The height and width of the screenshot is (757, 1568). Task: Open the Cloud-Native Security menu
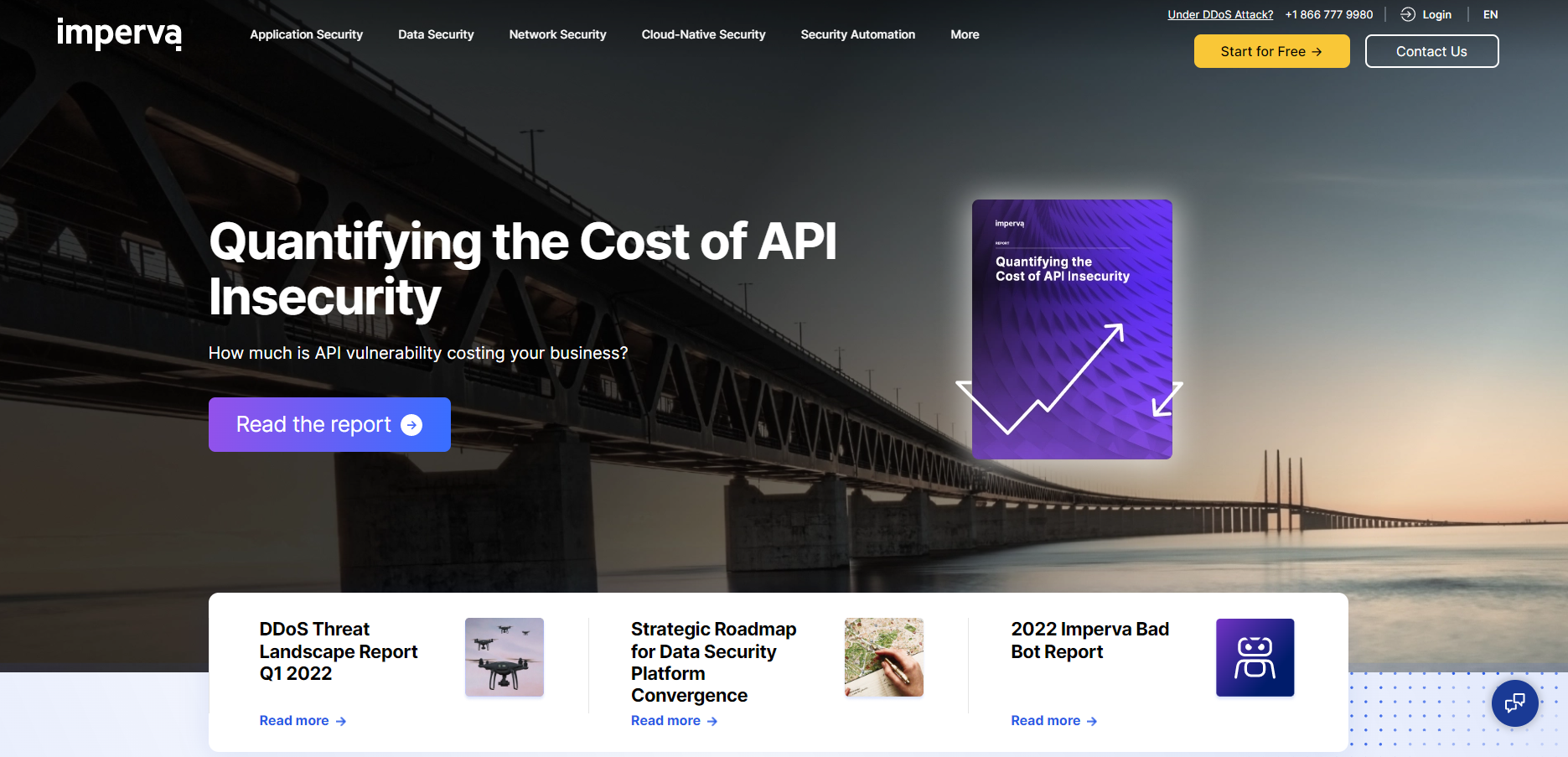pyautogui.click(x=703, y=34)
